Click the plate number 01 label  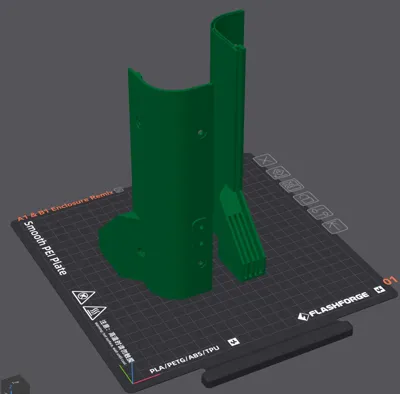(390, 280)
